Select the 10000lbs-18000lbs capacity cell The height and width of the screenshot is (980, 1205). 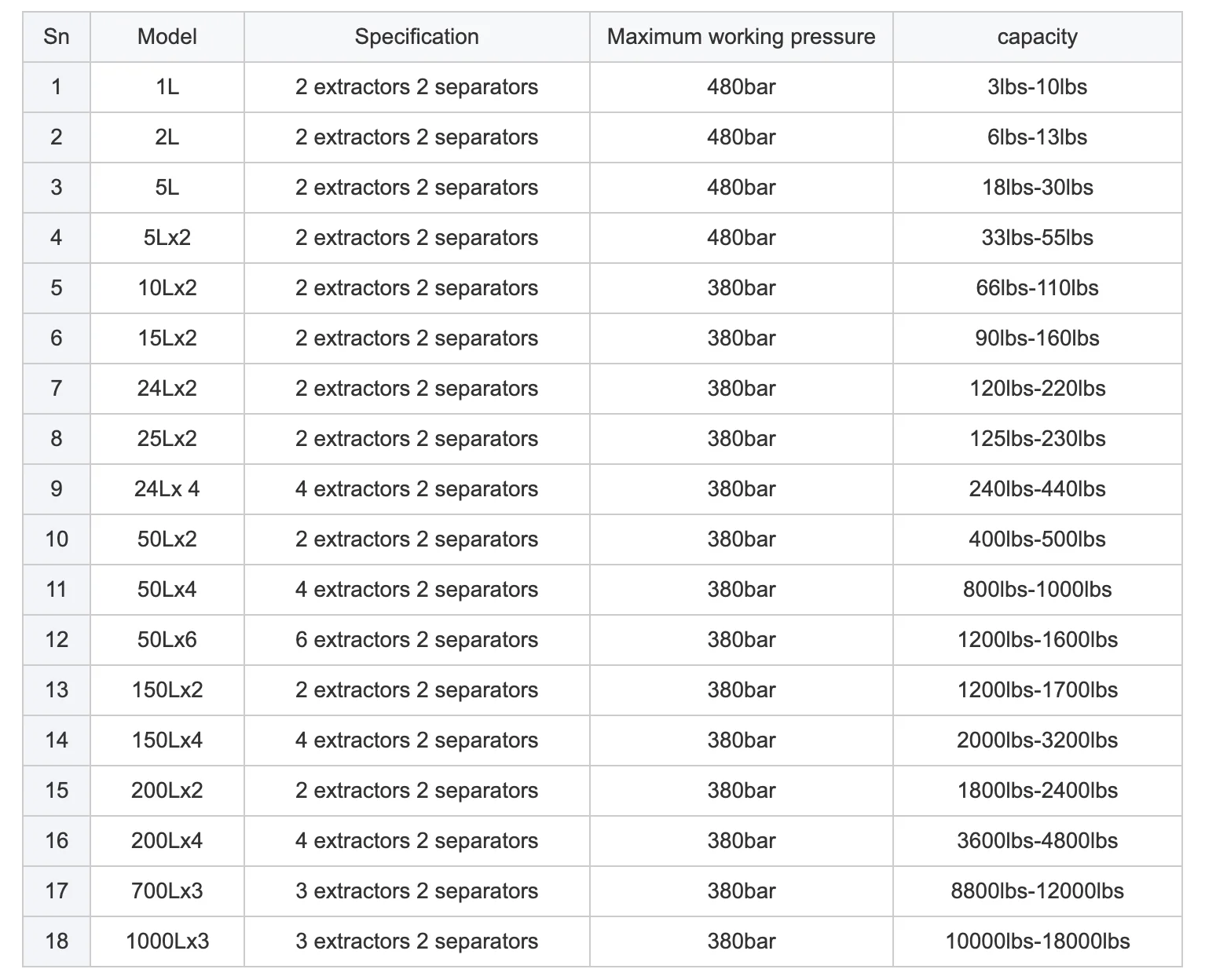[1037, 942]
